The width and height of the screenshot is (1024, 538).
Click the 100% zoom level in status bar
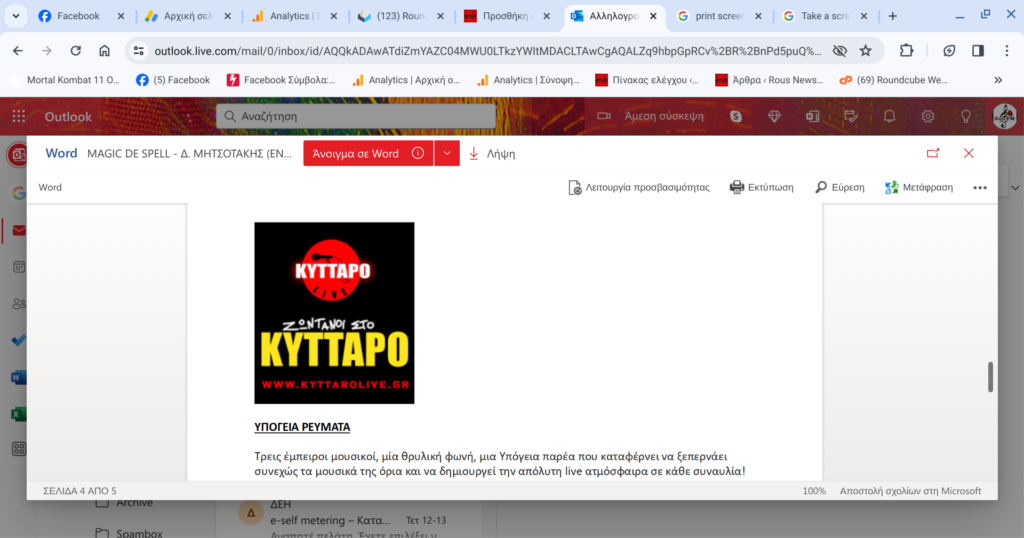coord(814,491)
